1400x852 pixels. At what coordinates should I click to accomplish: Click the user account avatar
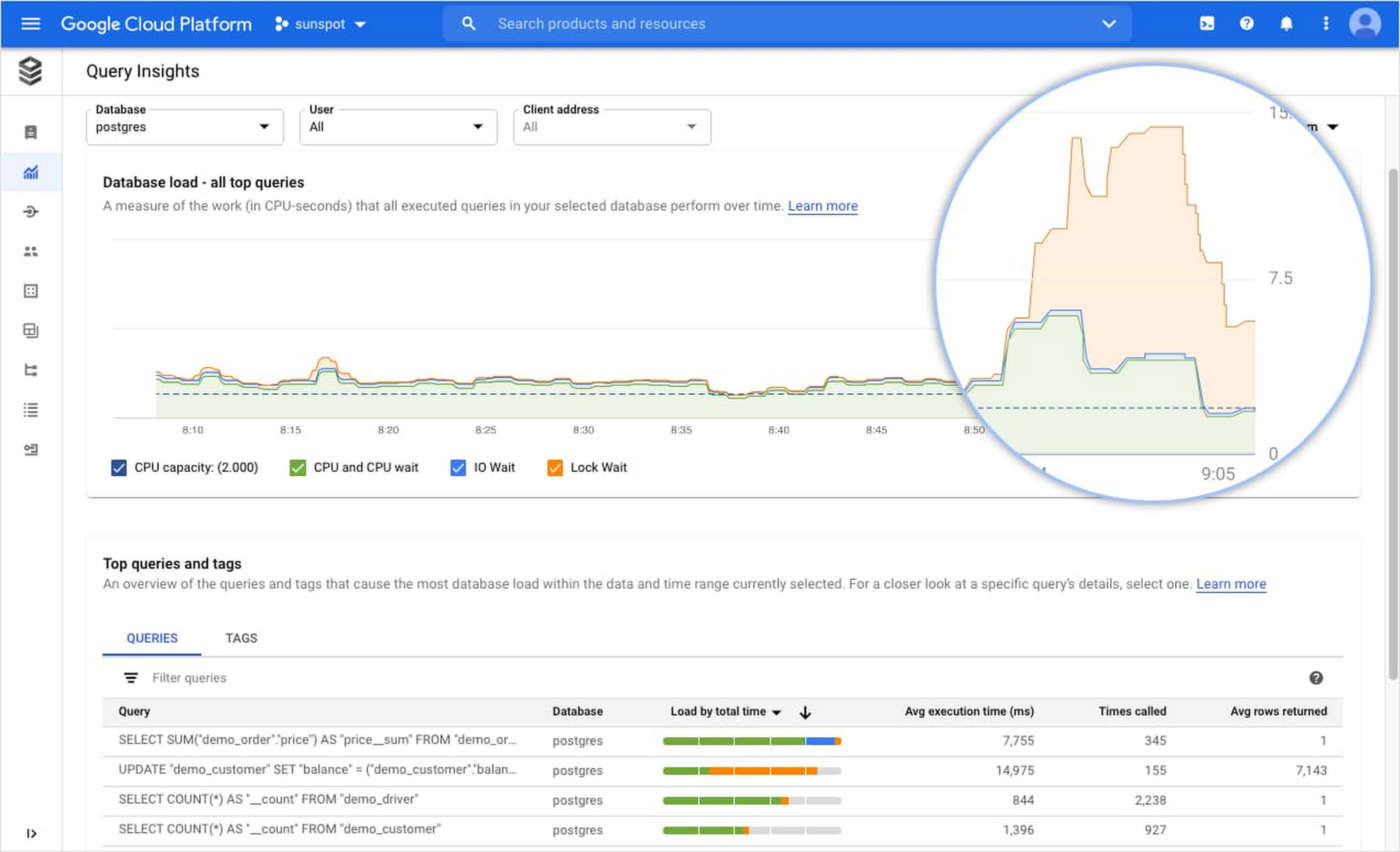[x=1365, y=23]
